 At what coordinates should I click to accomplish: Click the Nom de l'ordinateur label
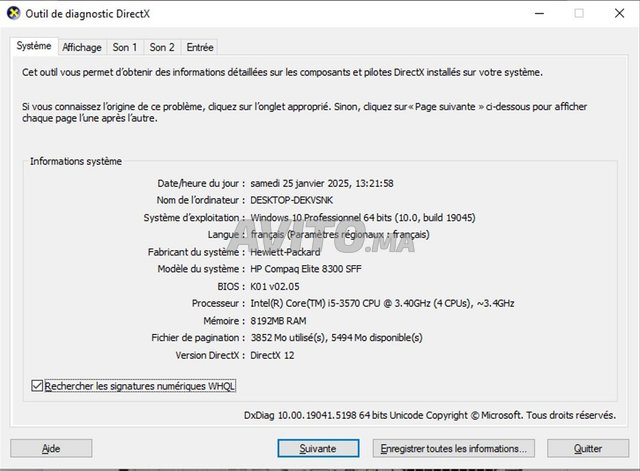(x=201, y=200)
